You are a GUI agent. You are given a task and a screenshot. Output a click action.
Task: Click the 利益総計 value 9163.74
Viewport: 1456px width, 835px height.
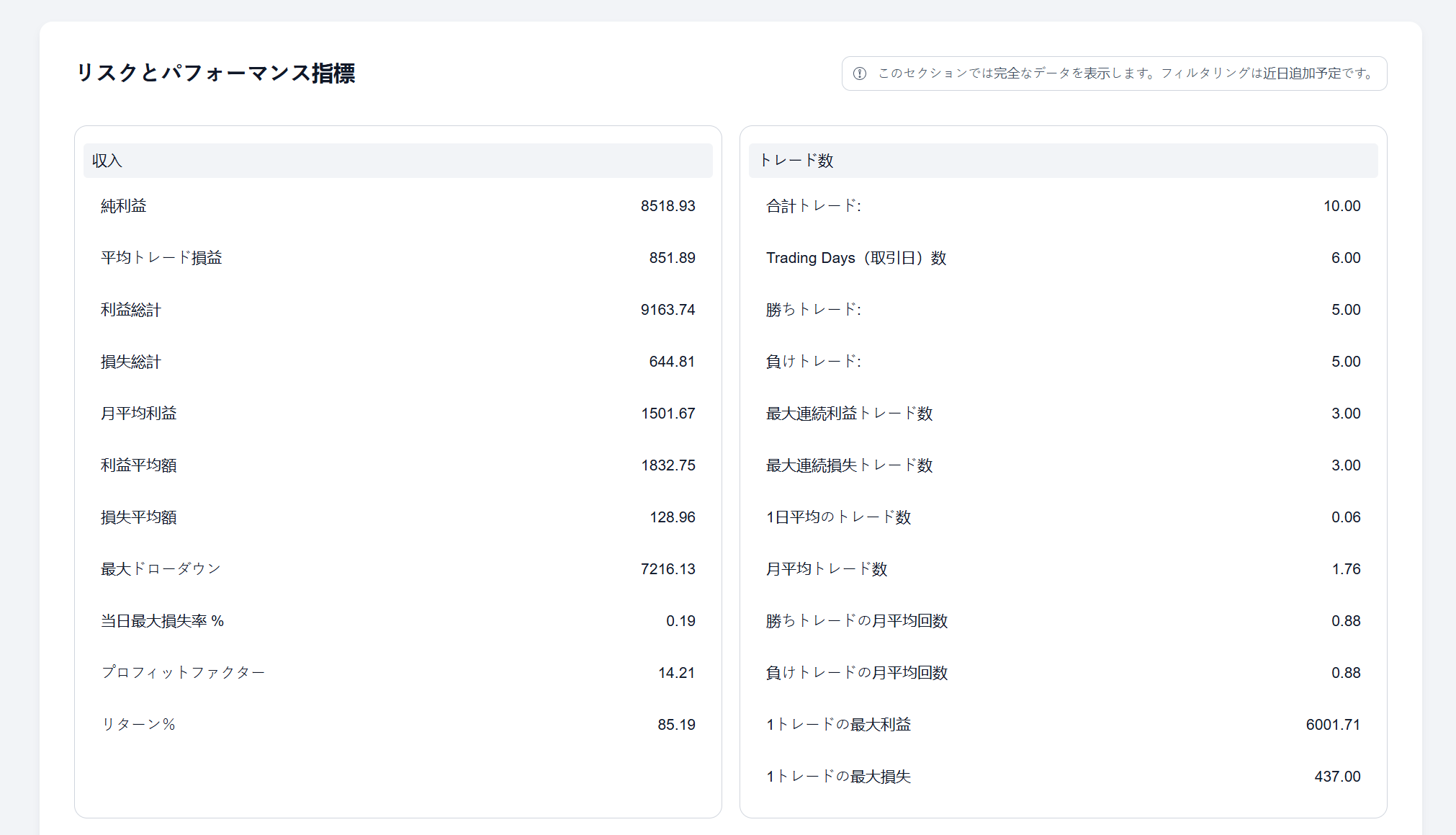[668, 310]
